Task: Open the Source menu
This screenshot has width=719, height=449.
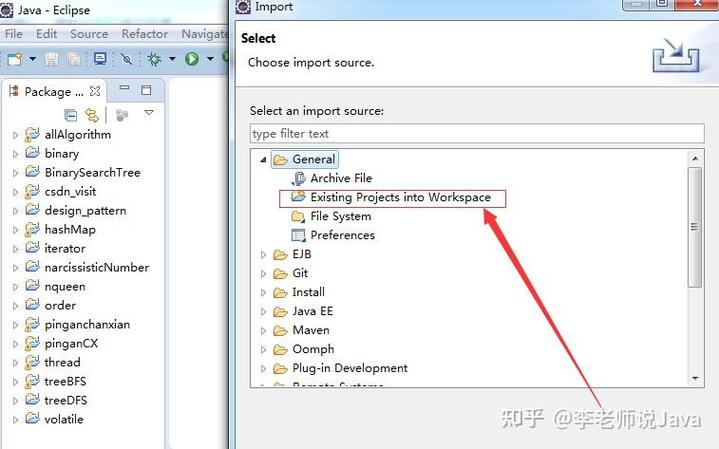Action: [89, 33]
